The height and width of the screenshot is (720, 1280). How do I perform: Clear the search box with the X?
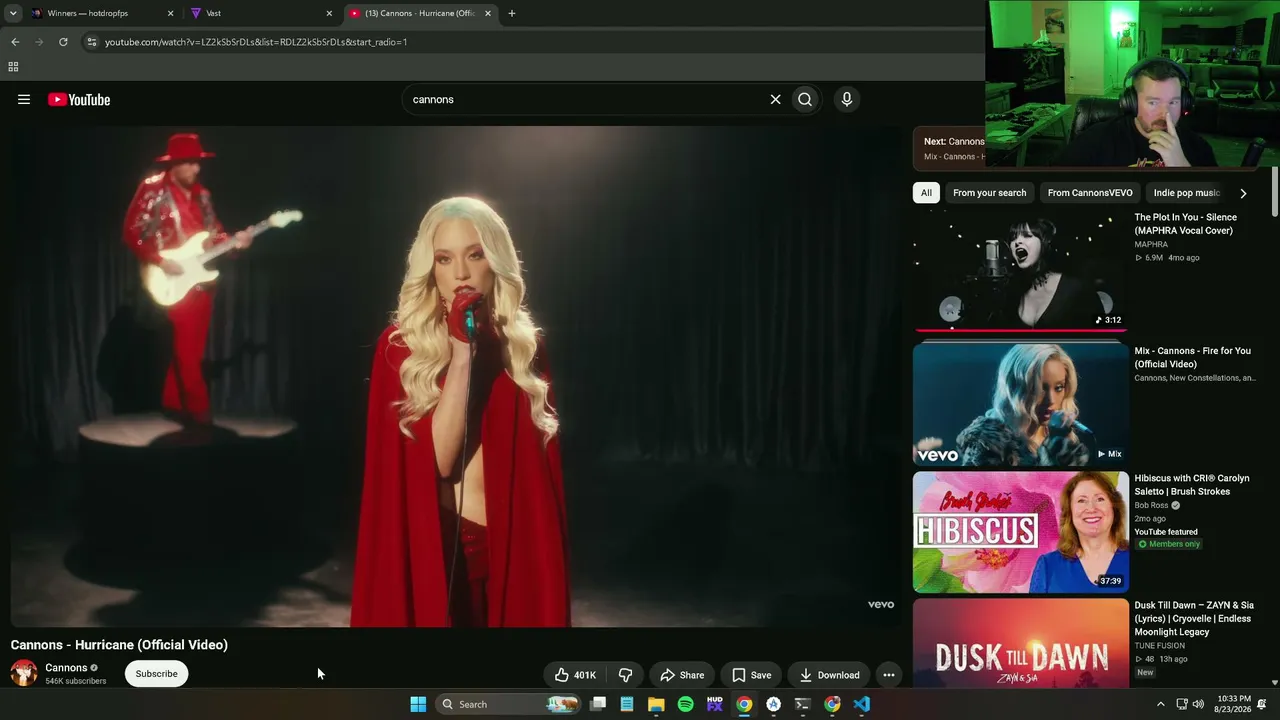[x=775, y=99]
